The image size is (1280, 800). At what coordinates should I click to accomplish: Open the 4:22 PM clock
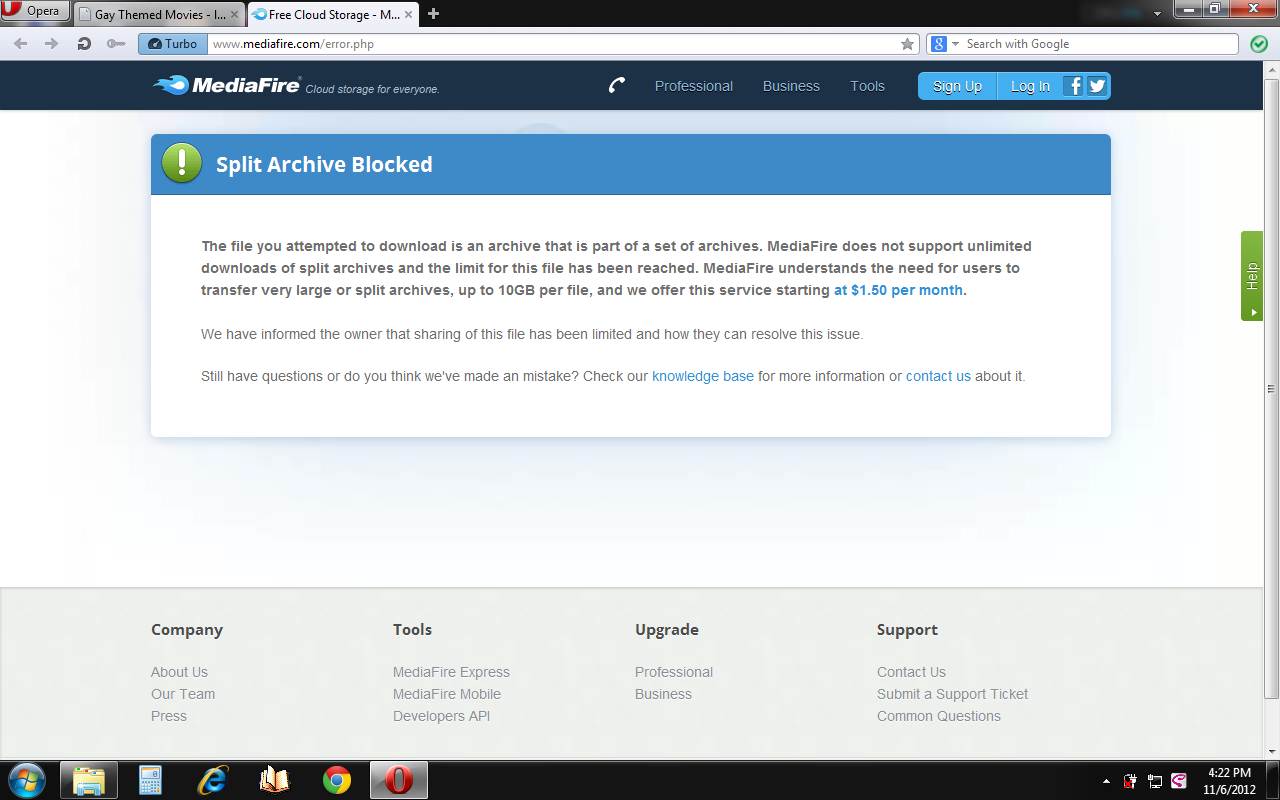[1229, 781]
